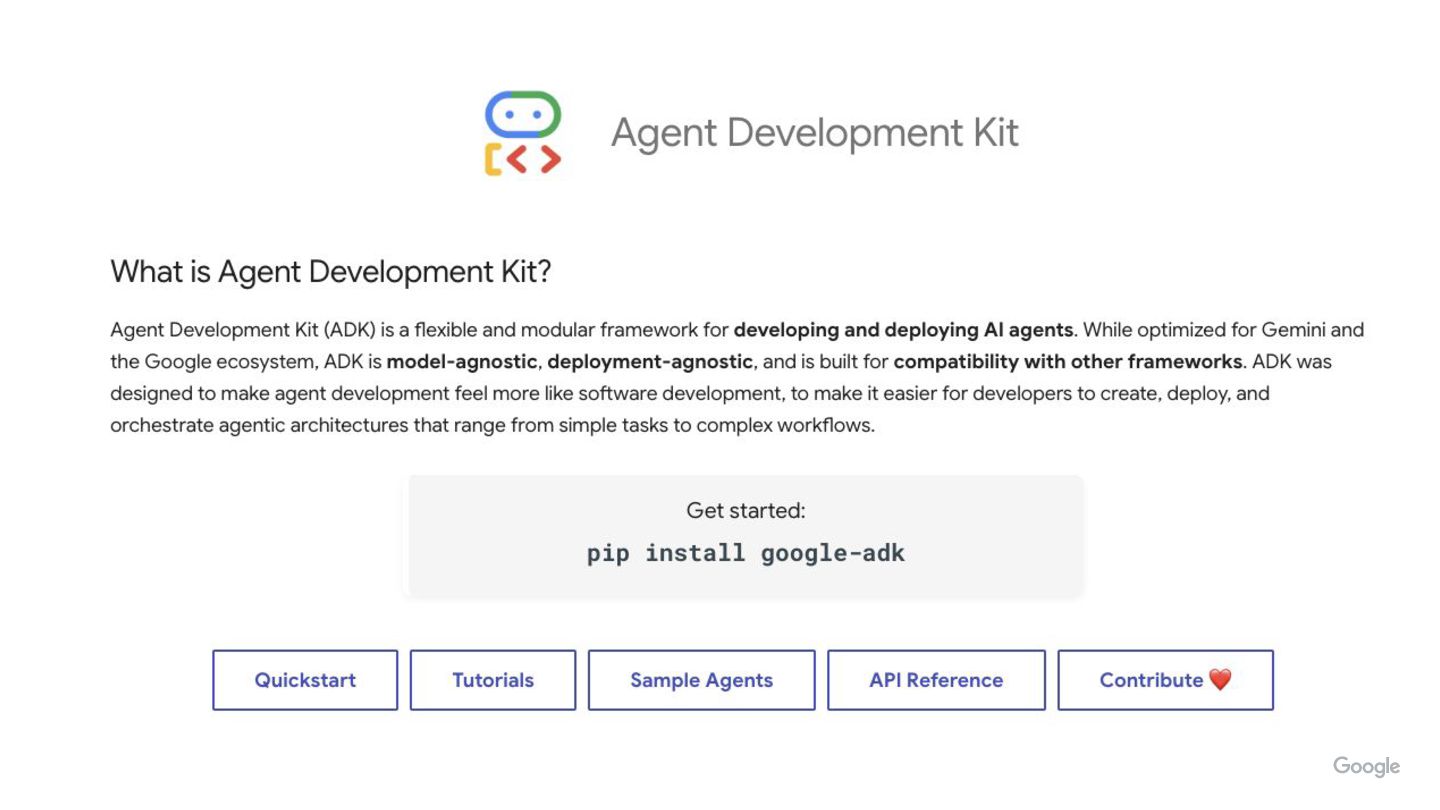The image size is (1440, 810).
Task: Open the API Reference button
Action: (936, 680)
